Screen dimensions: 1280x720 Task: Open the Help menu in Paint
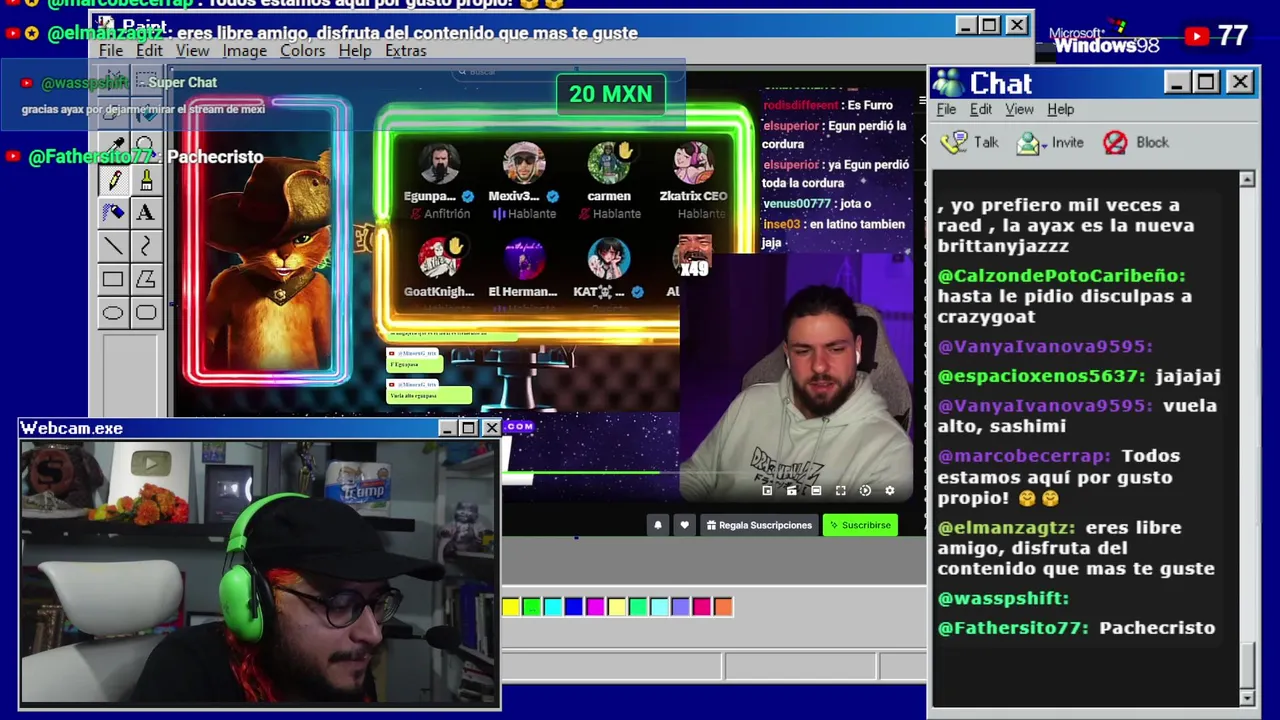355,51
